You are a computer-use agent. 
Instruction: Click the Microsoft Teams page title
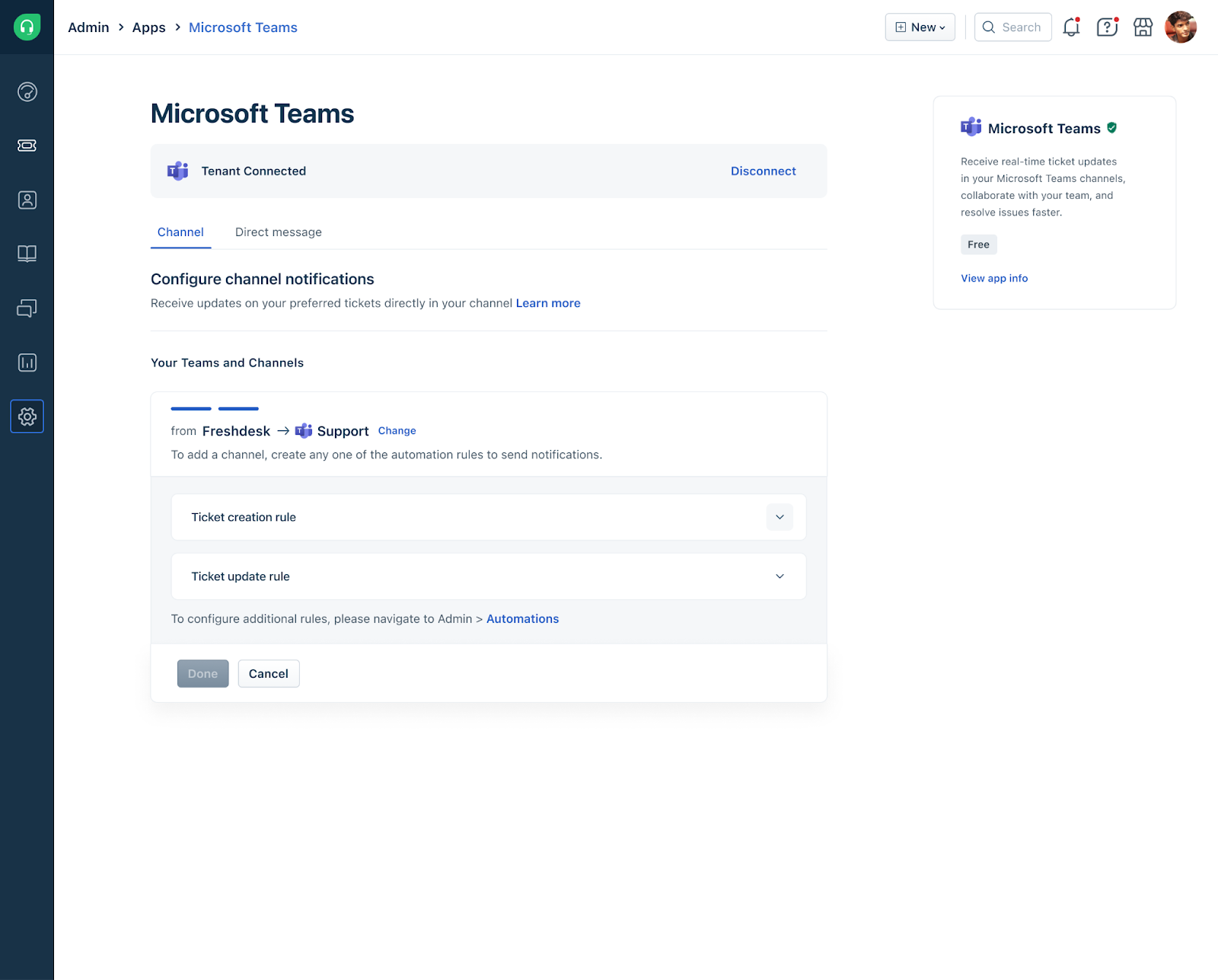(253, 113)
